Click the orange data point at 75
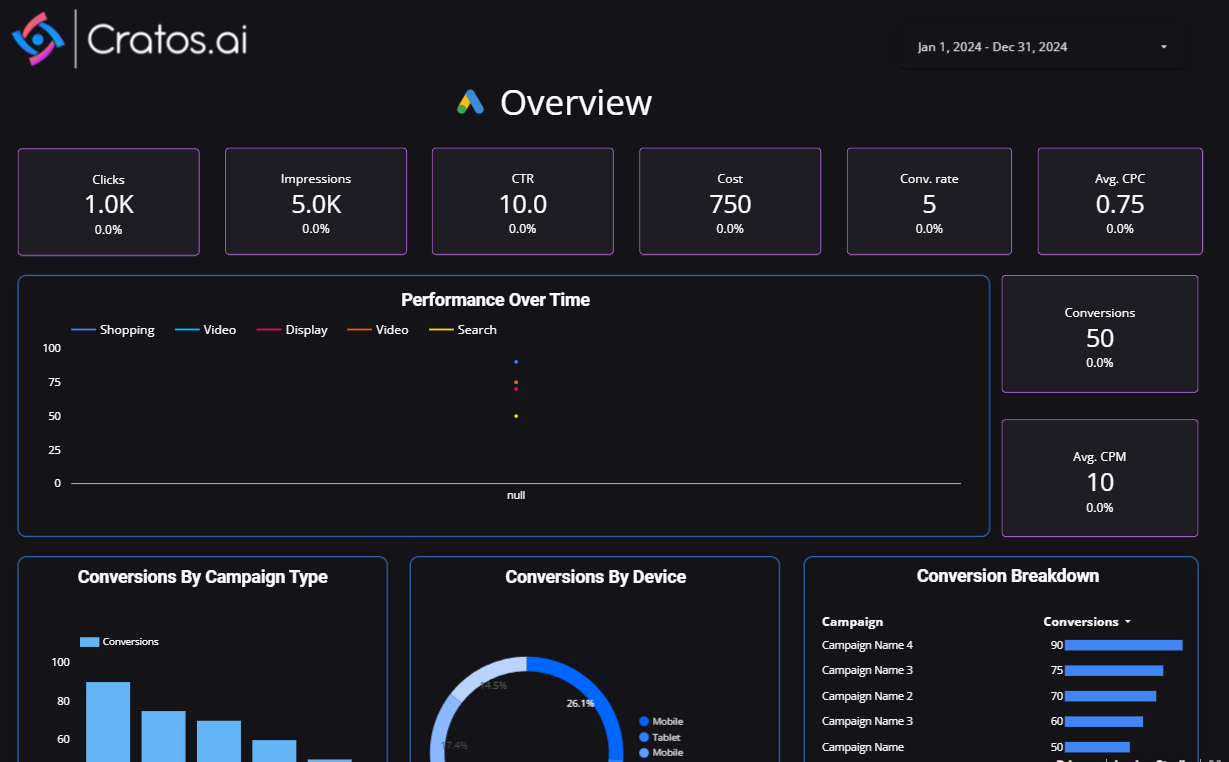The width and height of the screenshot is (1229, 762). tap(516, 382)
